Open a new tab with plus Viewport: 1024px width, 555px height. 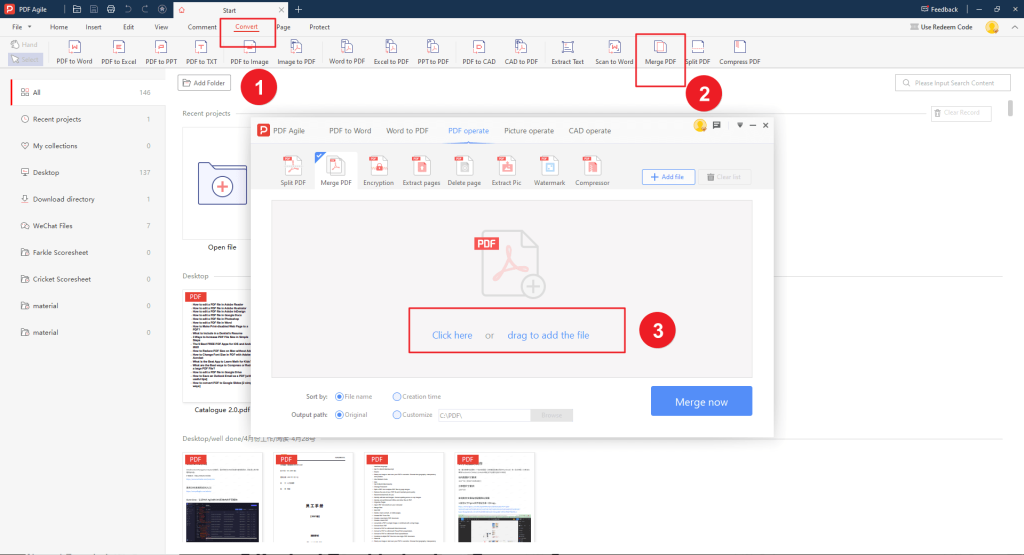point(298,9)
